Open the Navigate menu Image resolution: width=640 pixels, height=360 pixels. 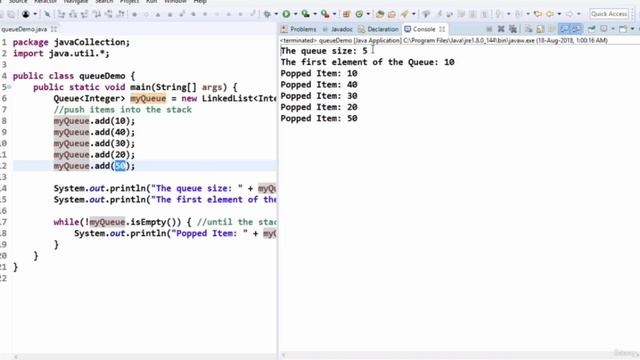tap(76, 2)
